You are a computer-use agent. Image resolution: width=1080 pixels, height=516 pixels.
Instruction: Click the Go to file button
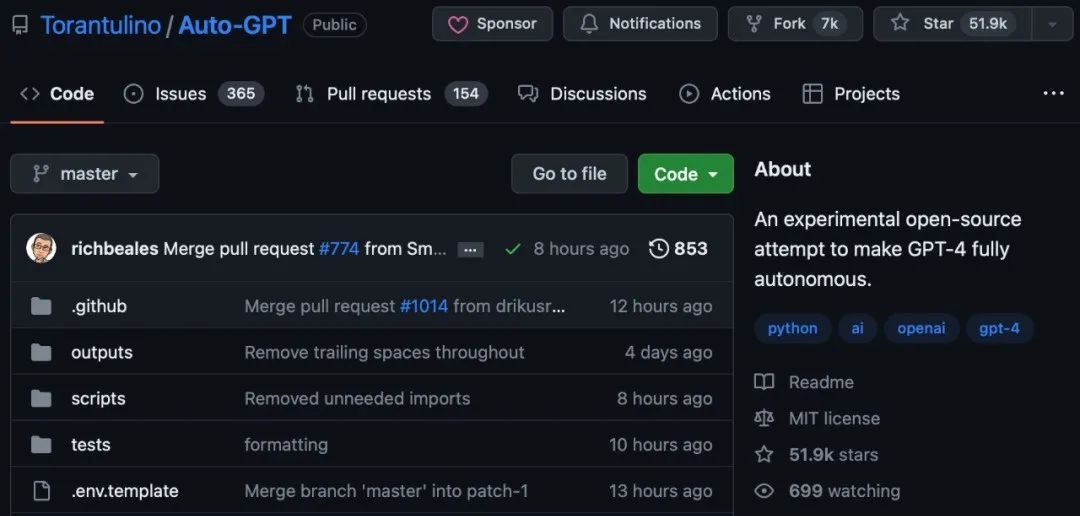pyautogui.click(x=570, y=174)
